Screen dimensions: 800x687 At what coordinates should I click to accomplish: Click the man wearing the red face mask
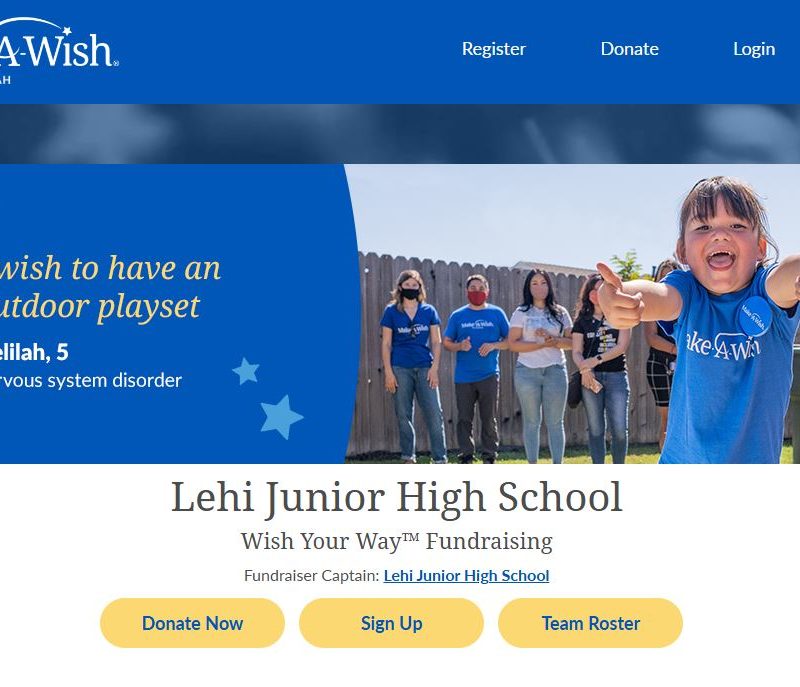click(476, 367)
